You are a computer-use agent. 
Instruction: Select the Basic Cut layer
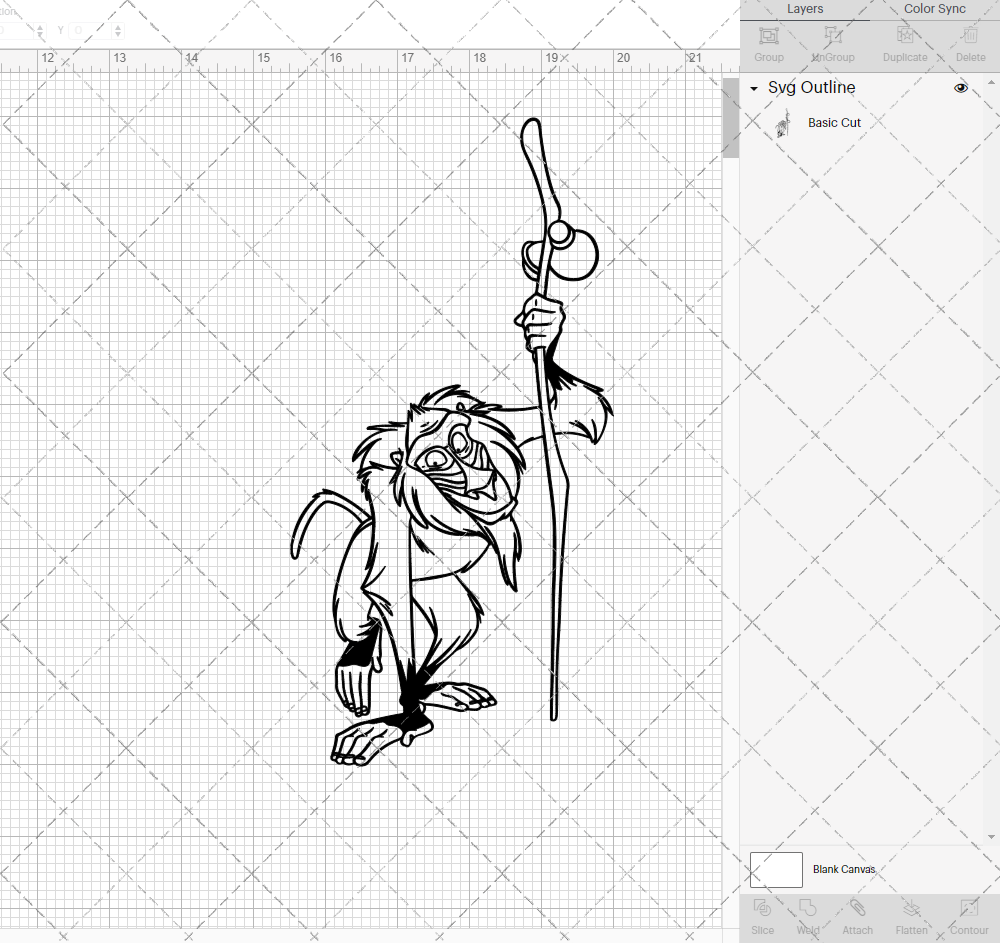[x=834, y=122]
